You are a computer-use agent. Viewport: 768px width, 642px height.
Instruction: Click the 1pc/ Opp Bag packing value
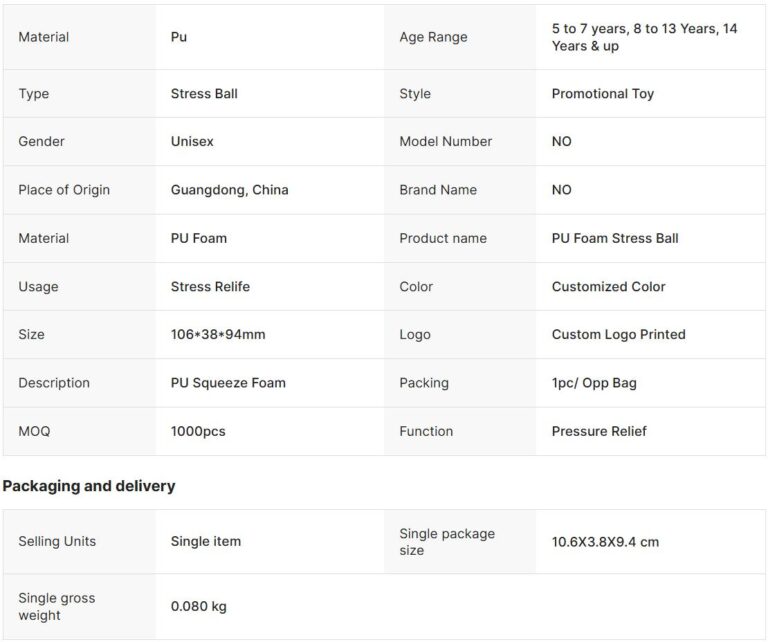594,383
